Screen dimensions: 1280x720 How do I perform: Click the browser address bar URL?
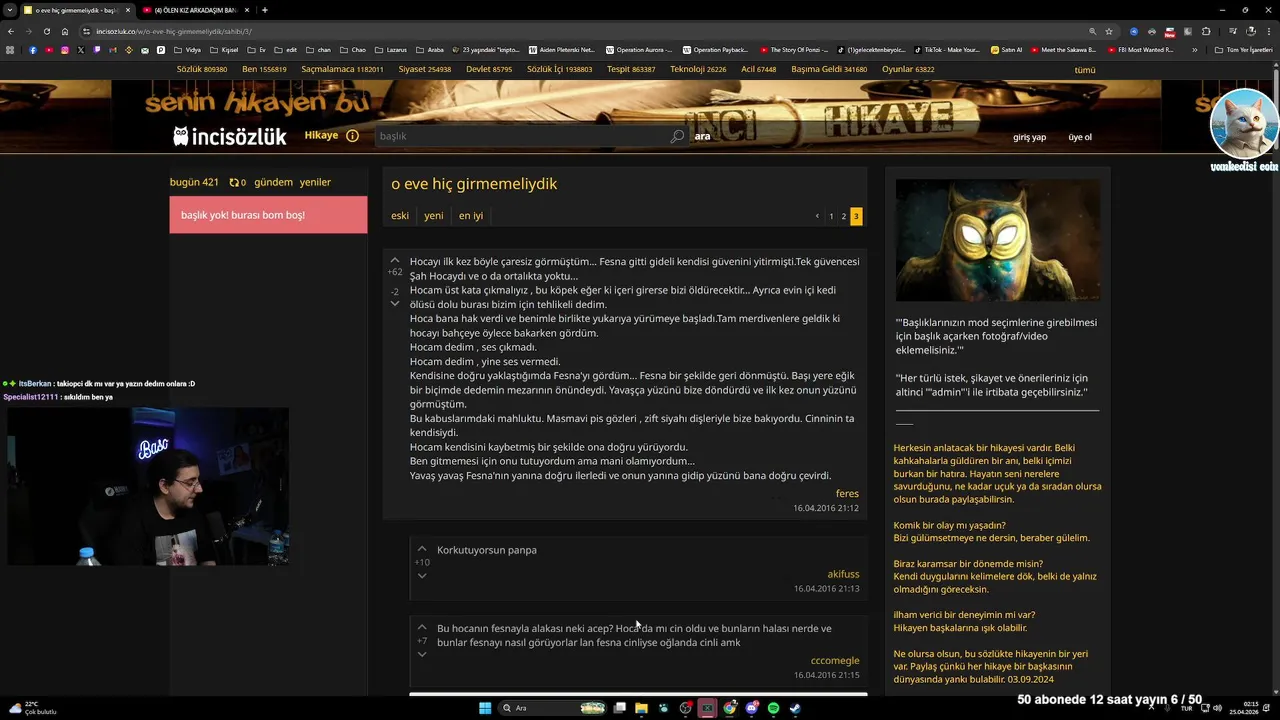174,31
